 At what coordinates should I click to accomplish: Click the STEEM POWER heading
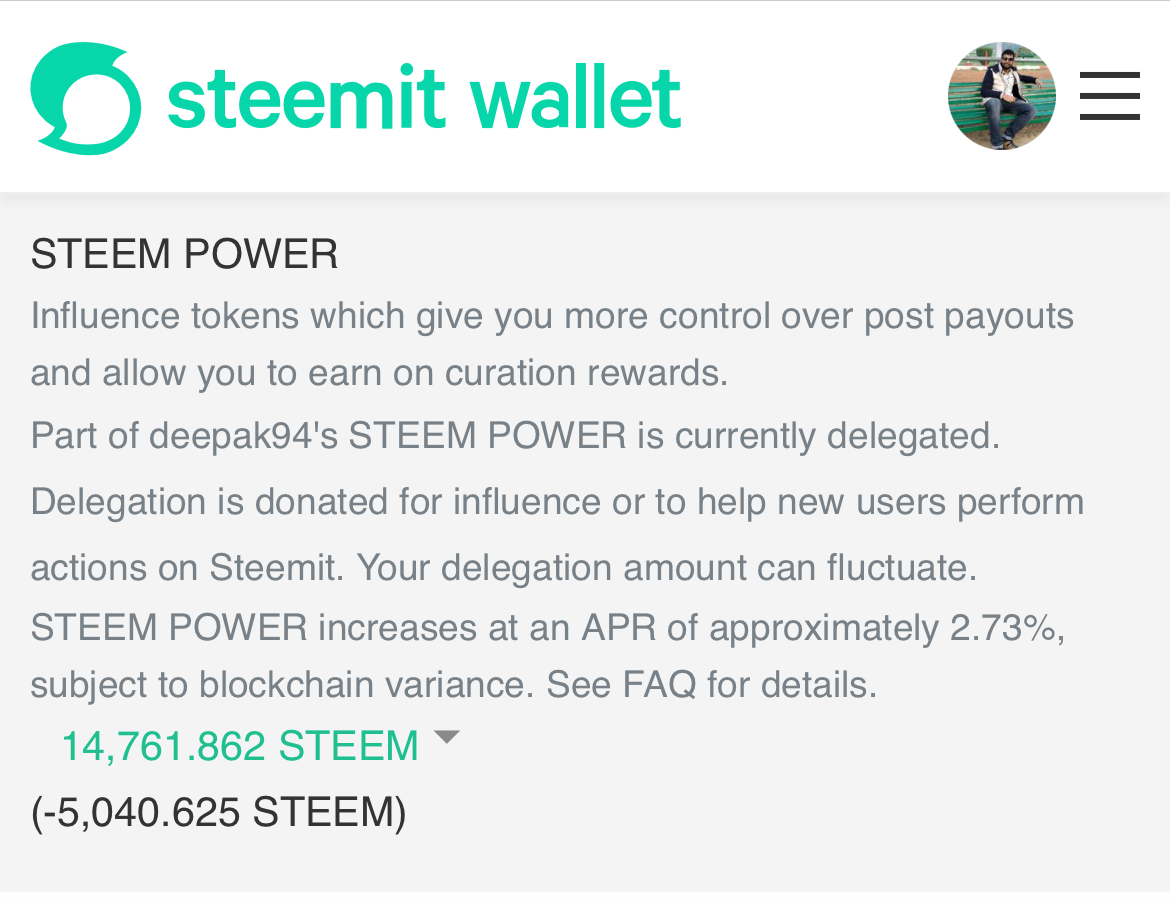[184, 255]
